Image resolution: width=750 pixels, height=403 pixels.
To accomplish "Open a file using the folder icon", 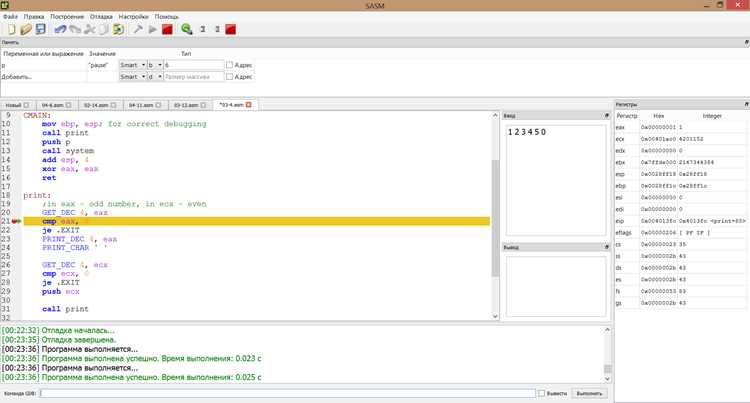I will (x=26, y=29).
